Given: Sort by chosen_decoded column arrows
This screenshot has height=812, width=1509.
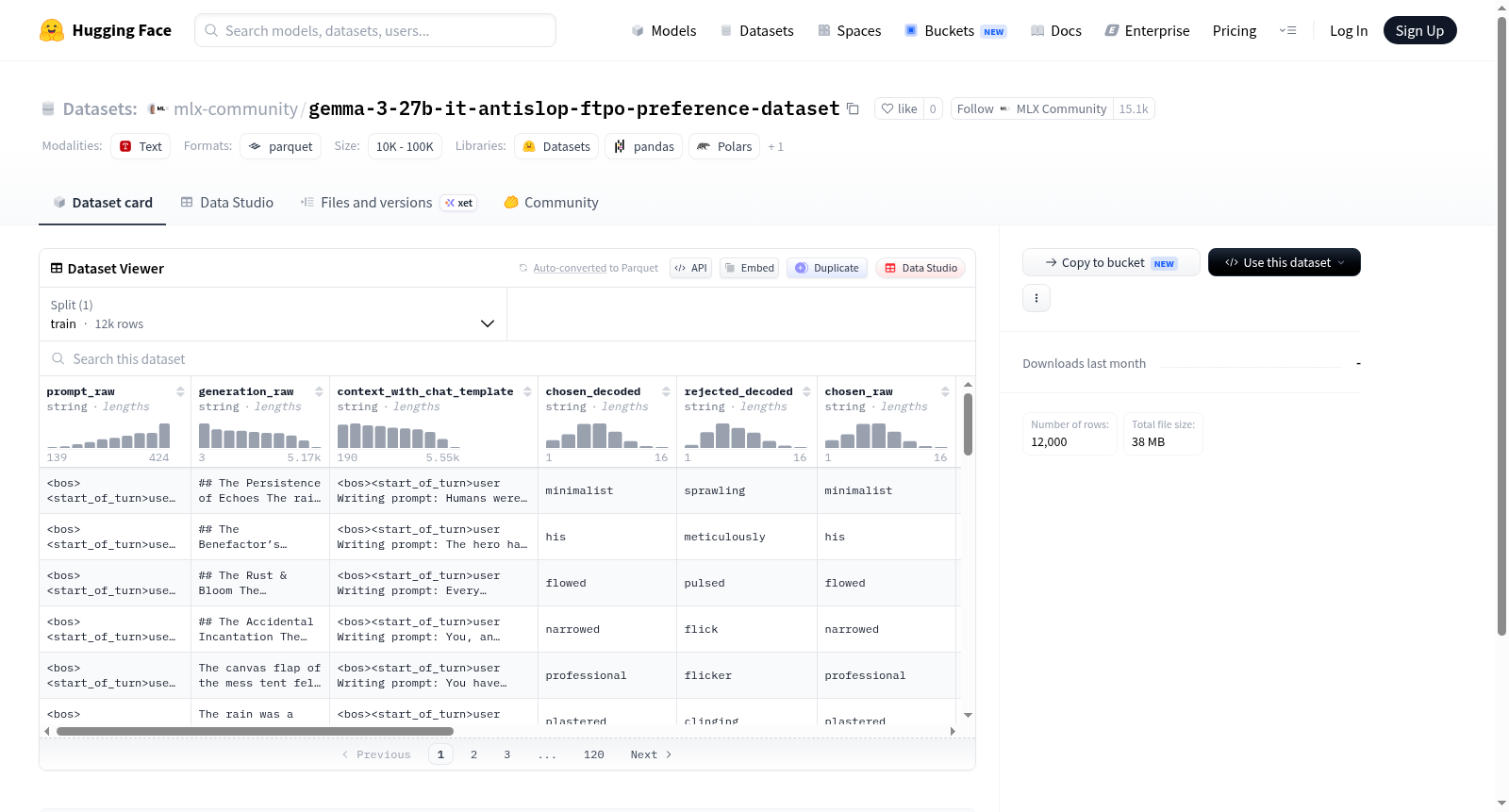Looking at the screenshot, I should (666, 391).
